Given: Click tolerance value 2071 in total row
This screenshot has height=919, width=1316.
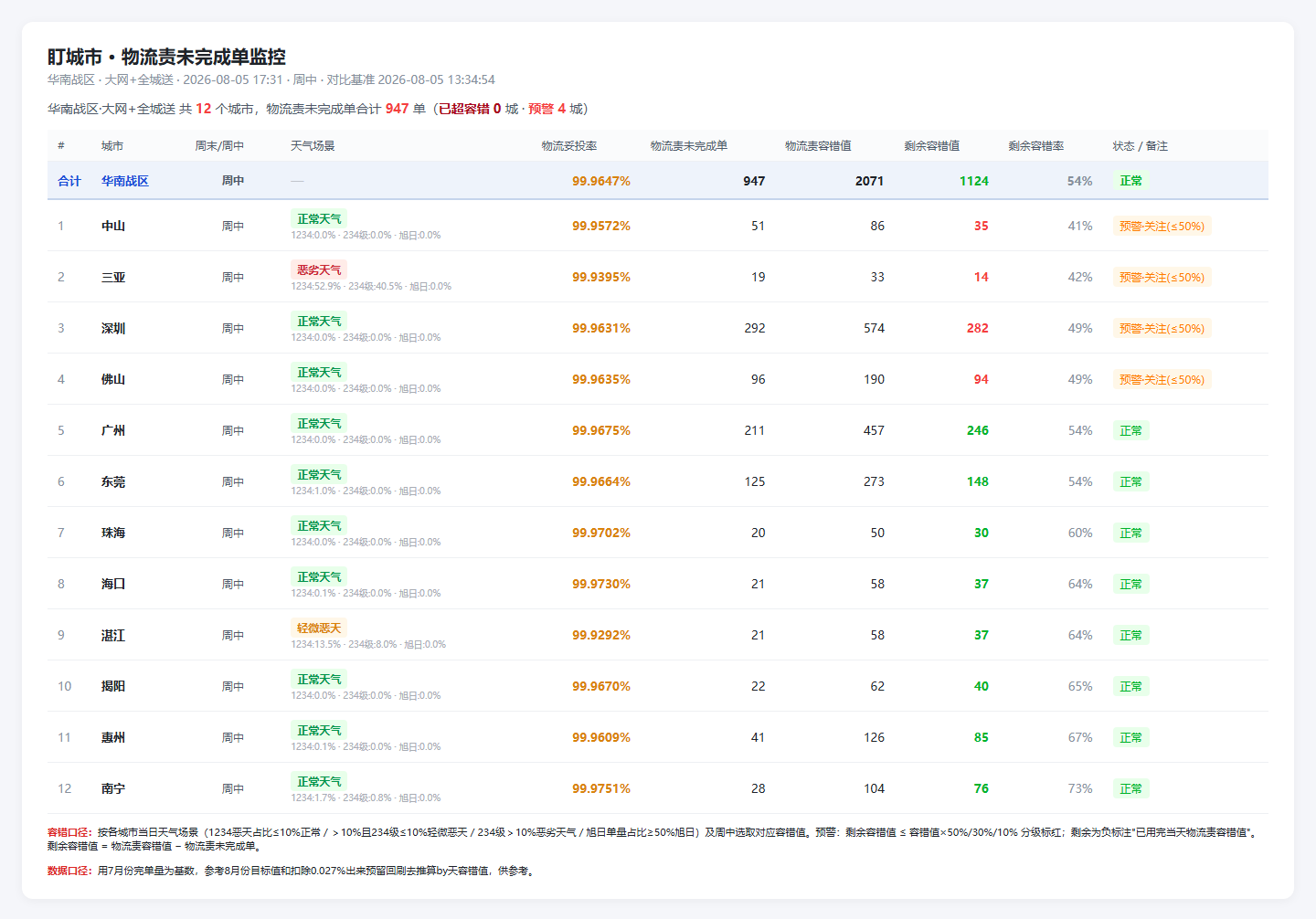Looking at the screenshot, I should (x=869, y=181).
